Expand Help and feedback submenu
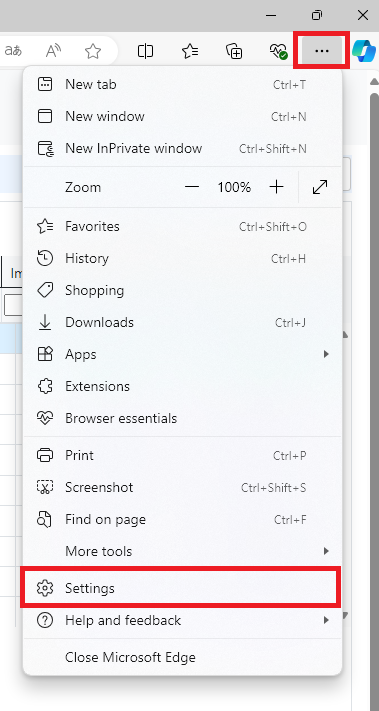This screenshot has width=379, height=711. click(183, 620)
